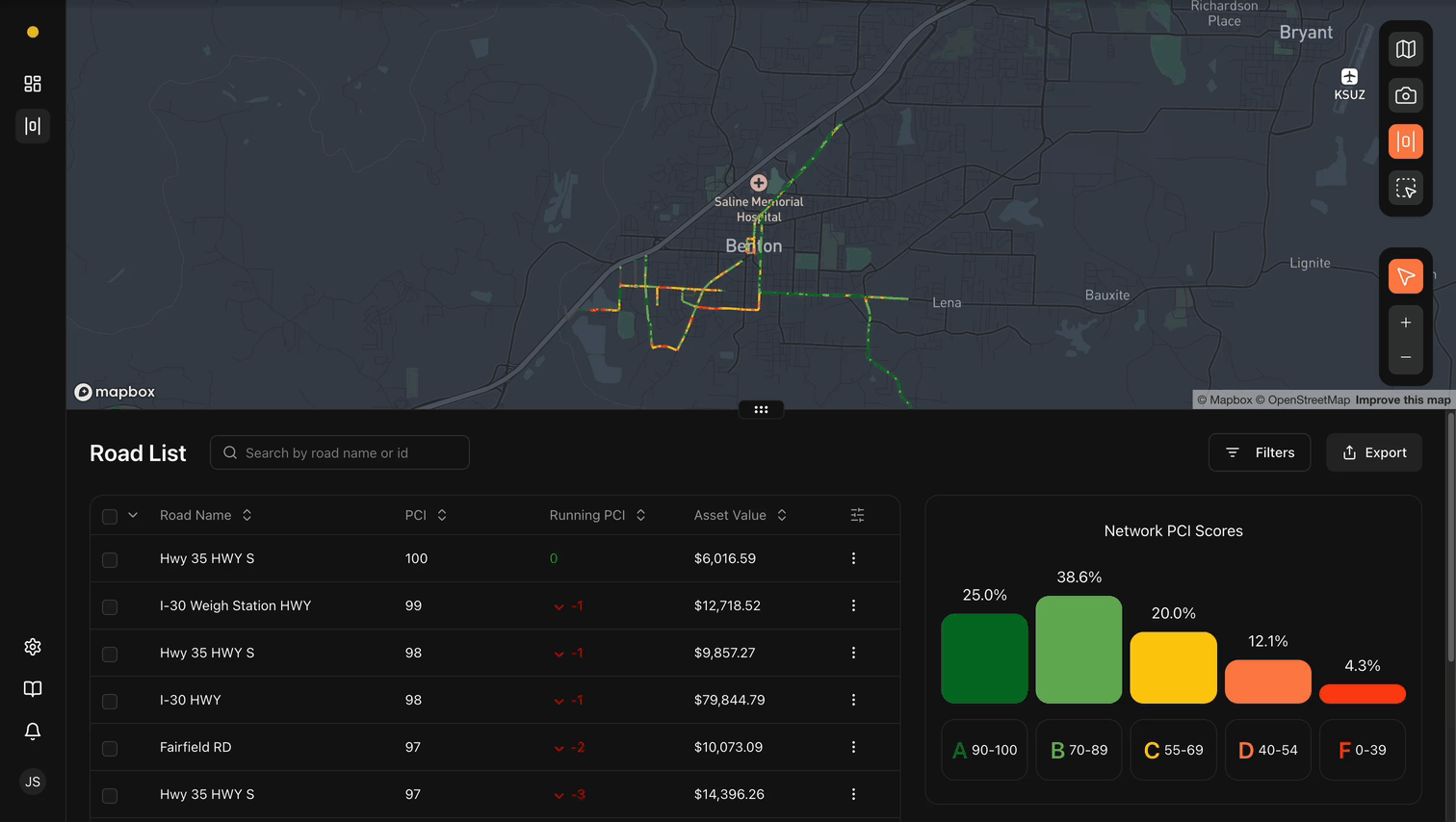Select the orange cursor pointer tool
Screen dimensions: 1456x822
point(1406,277)
